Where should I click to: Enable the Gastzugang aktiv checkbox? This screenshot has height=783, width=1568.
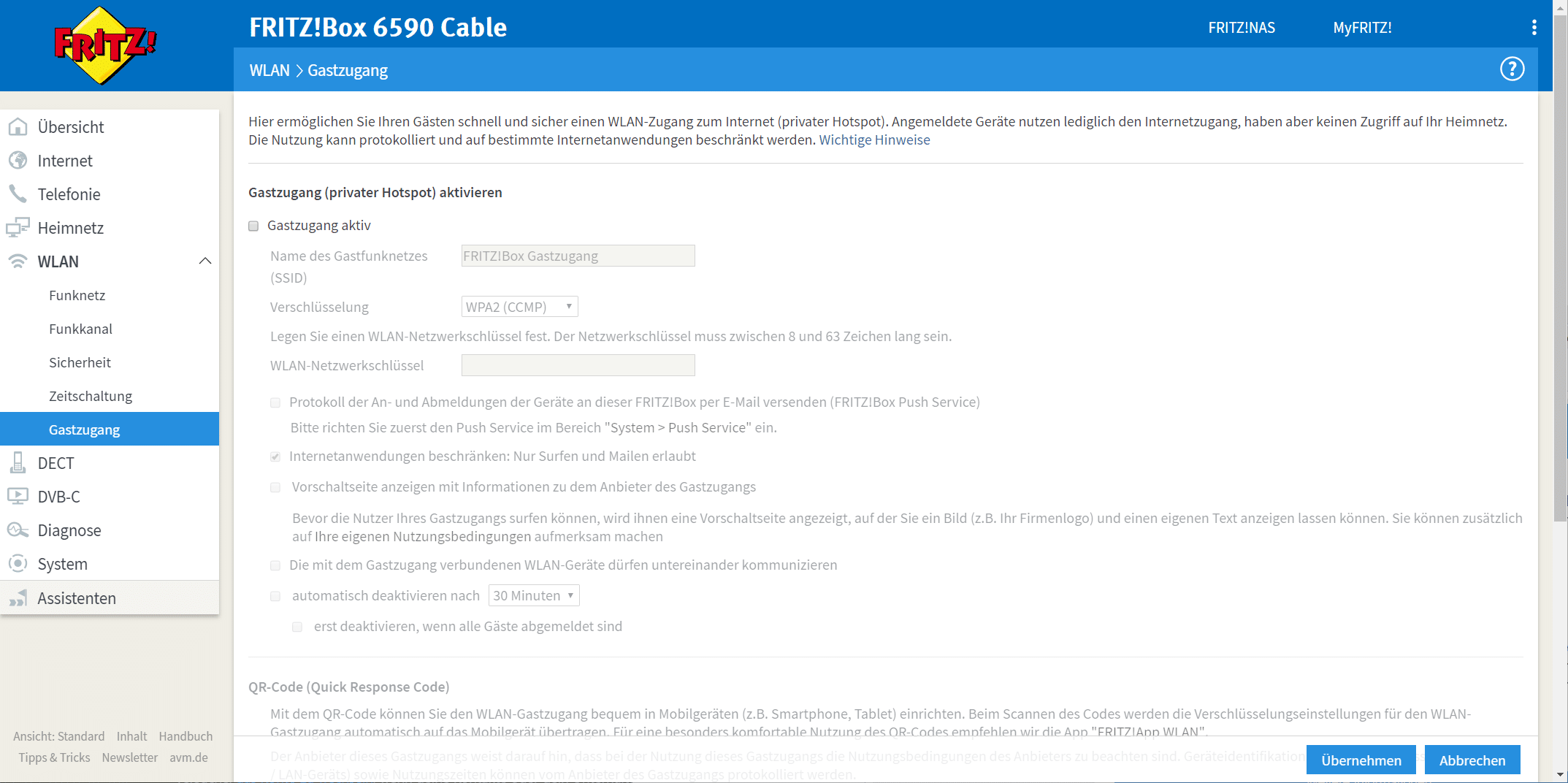coord(253,226)
